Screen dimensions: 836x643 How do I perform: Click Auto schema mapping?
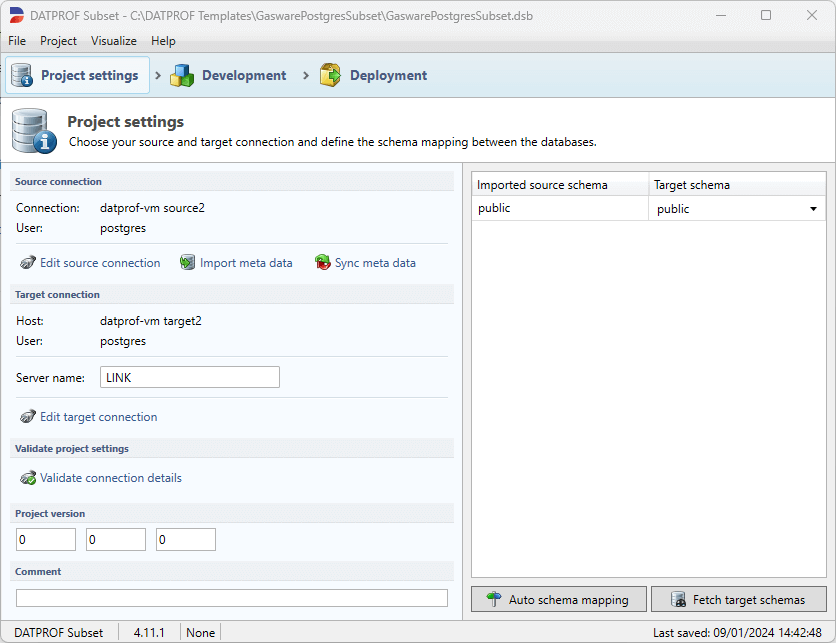558,599
